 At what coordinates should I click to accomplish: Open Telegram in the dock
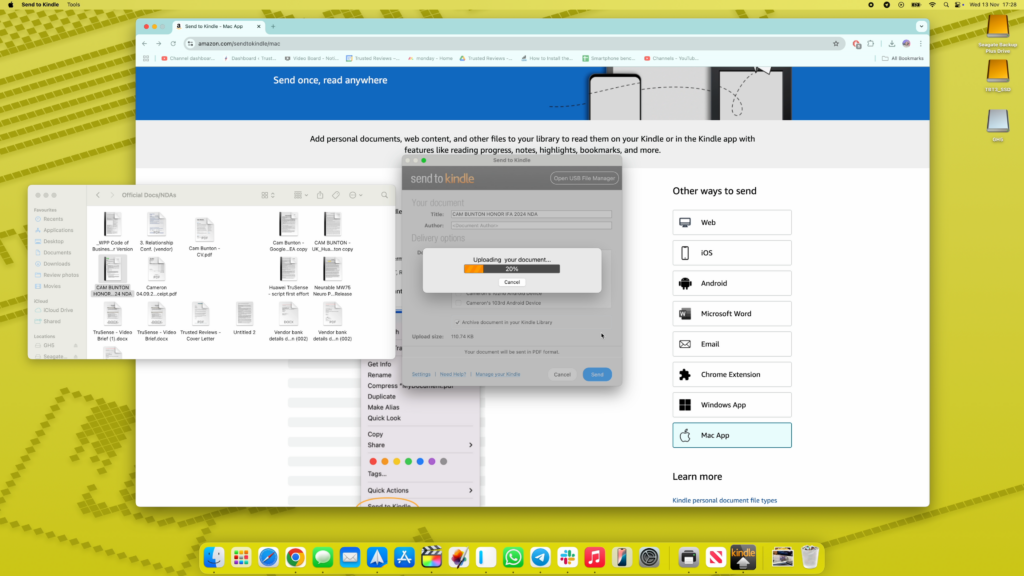click(x=540, y=557)
